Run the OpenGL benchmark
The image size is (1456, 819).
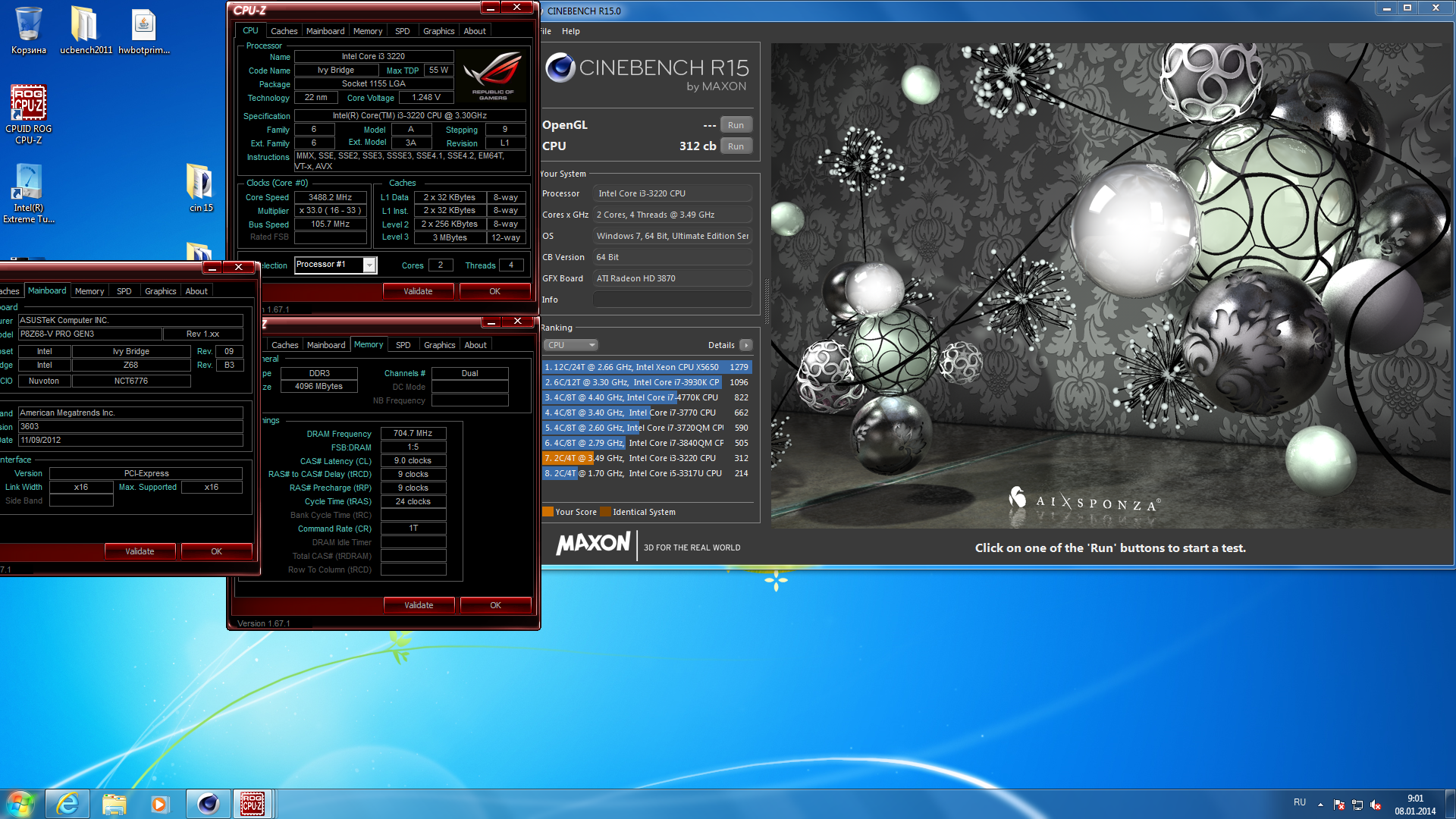[x=736, y=125]
